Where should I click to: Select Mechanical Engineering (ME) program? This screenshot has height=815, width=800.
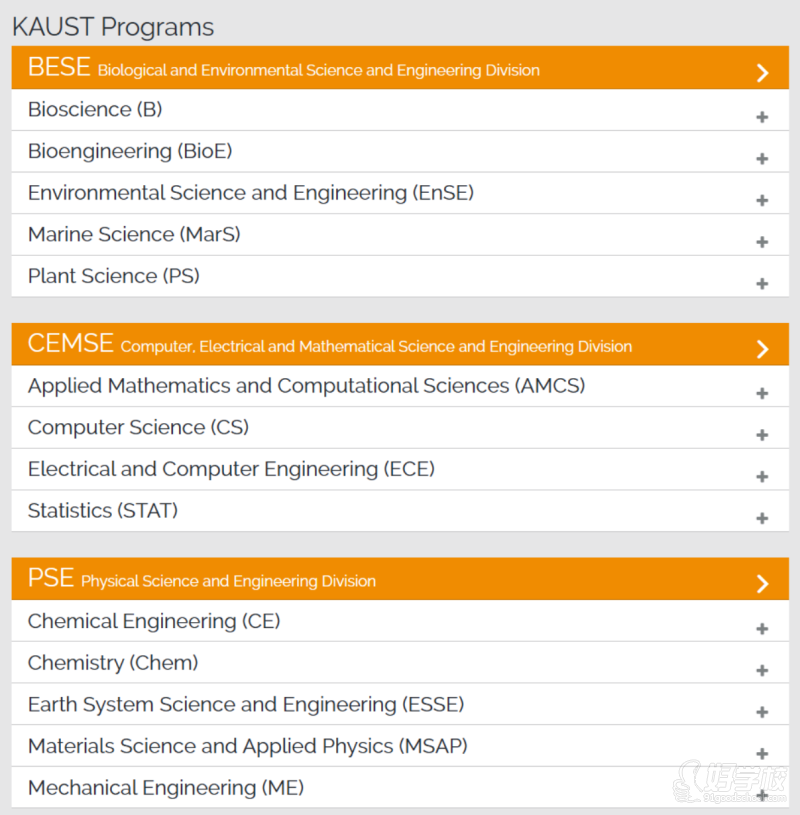coord(165,788)
